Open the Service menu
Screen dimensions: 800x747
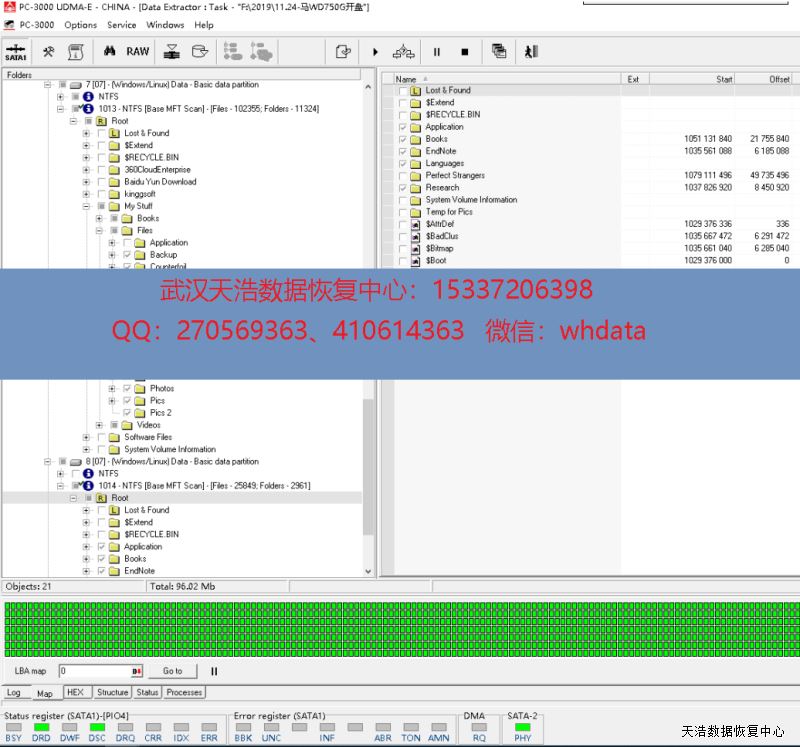[x=121, y=25]
